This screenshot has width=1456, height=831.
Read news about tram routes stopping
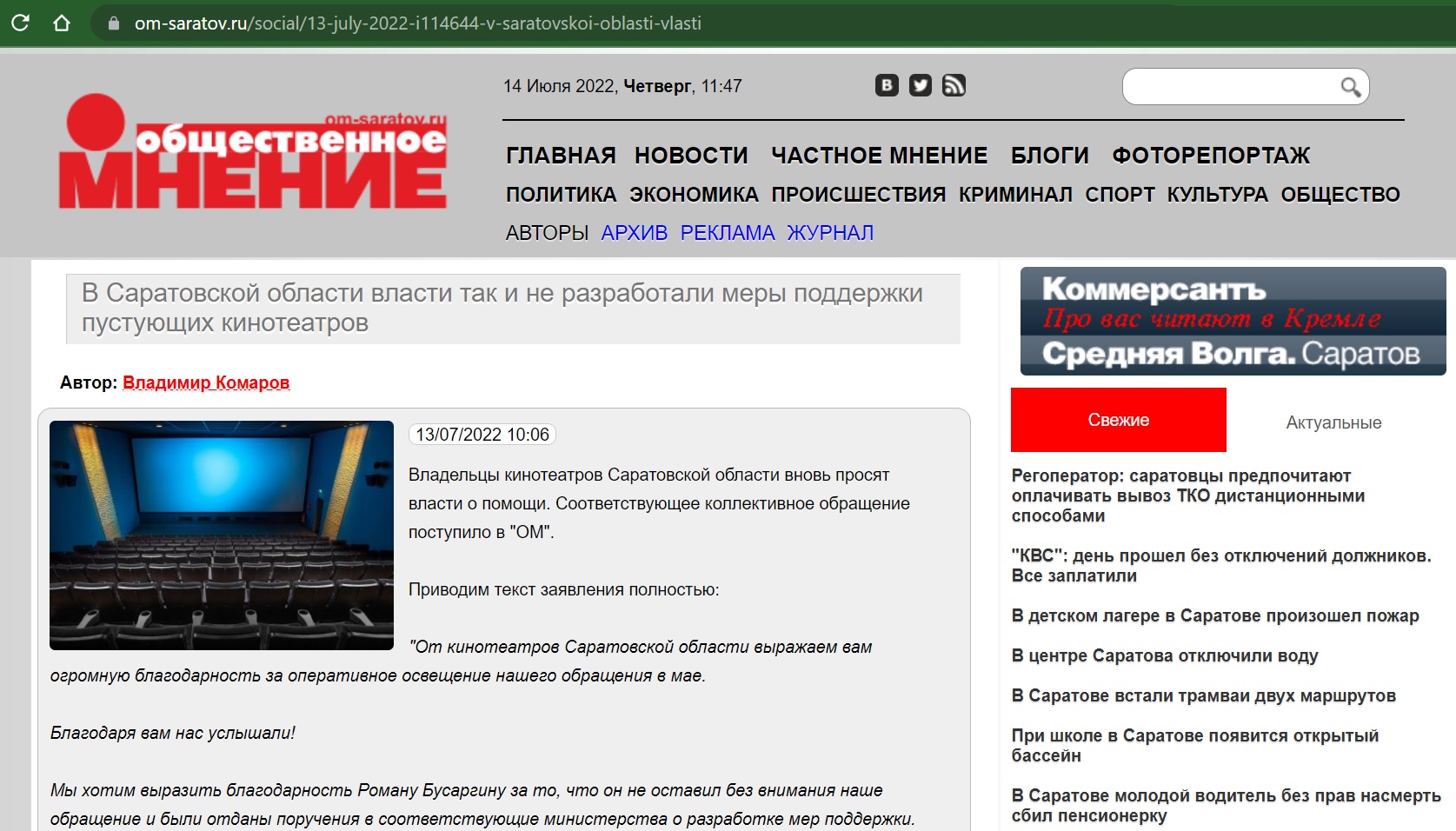[x=1203, y=695]
